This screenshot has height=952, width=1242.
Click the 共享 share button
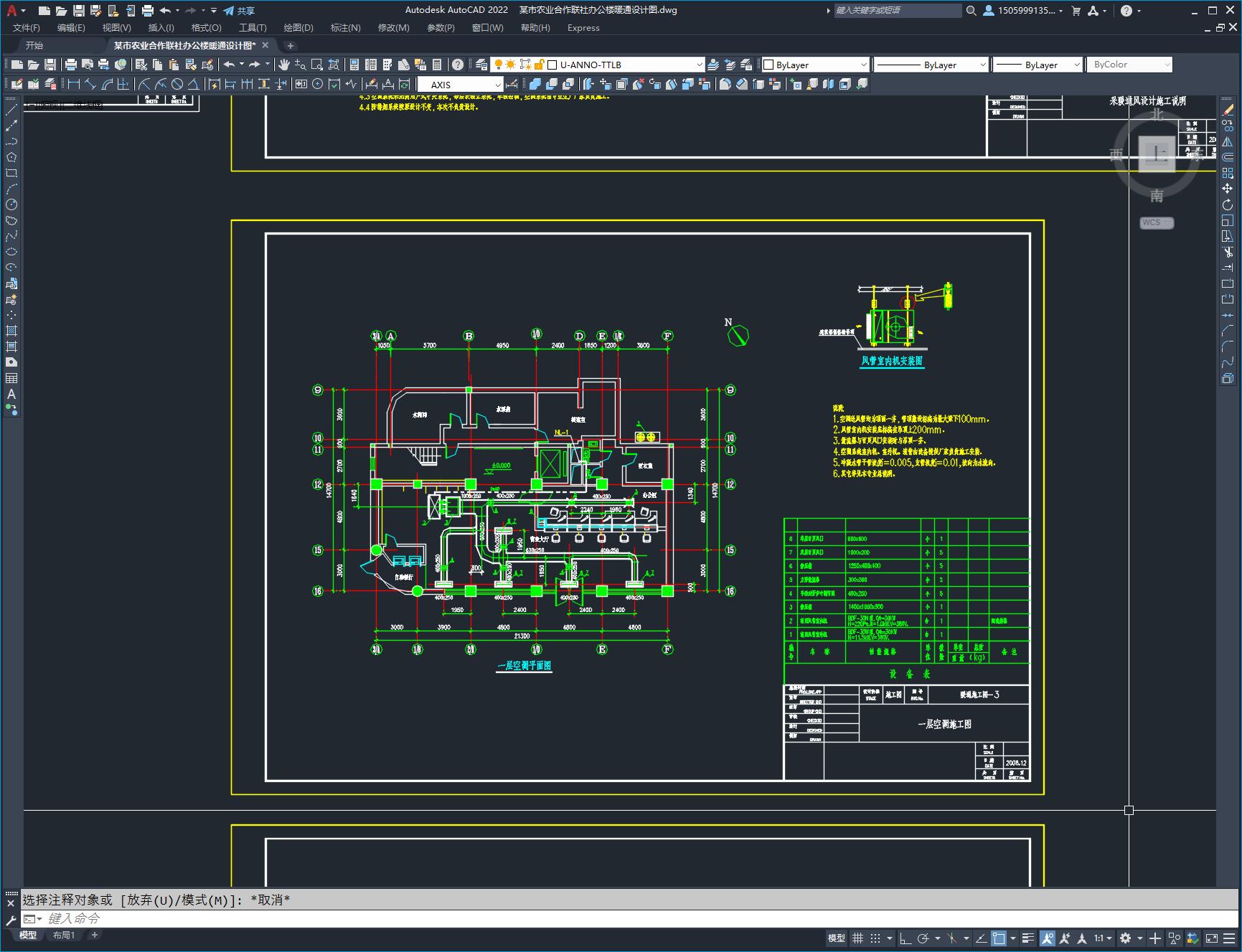[x=239, y=11]
